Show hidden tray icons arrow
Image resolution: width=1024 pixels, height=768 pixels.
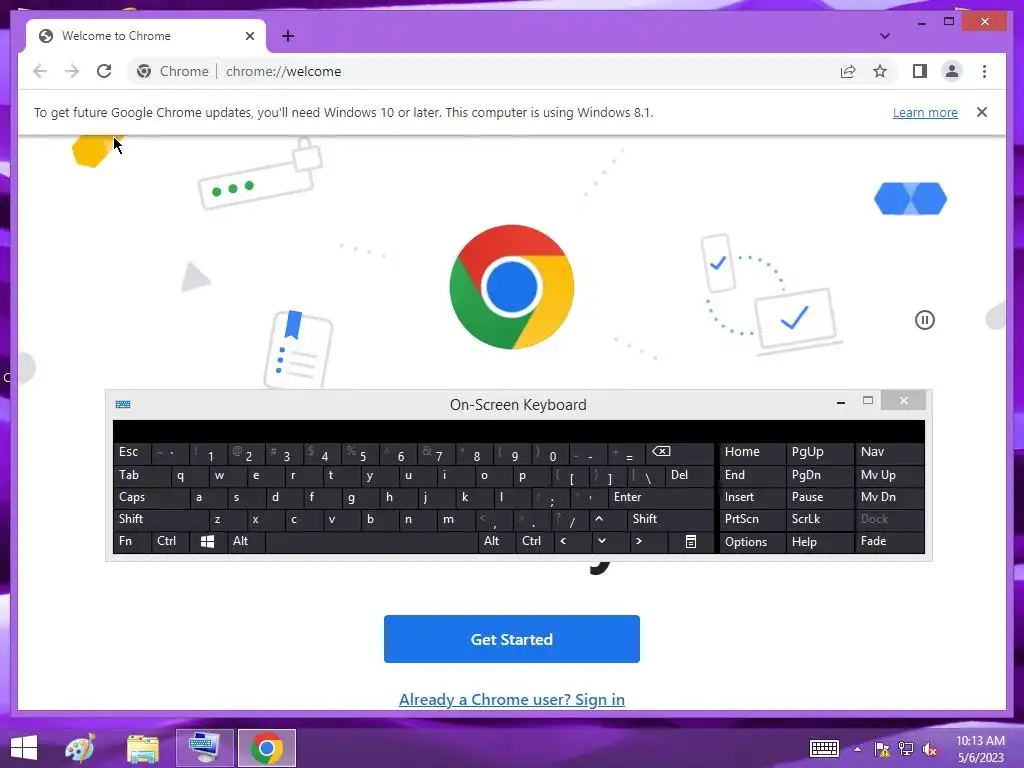point(857,749)
